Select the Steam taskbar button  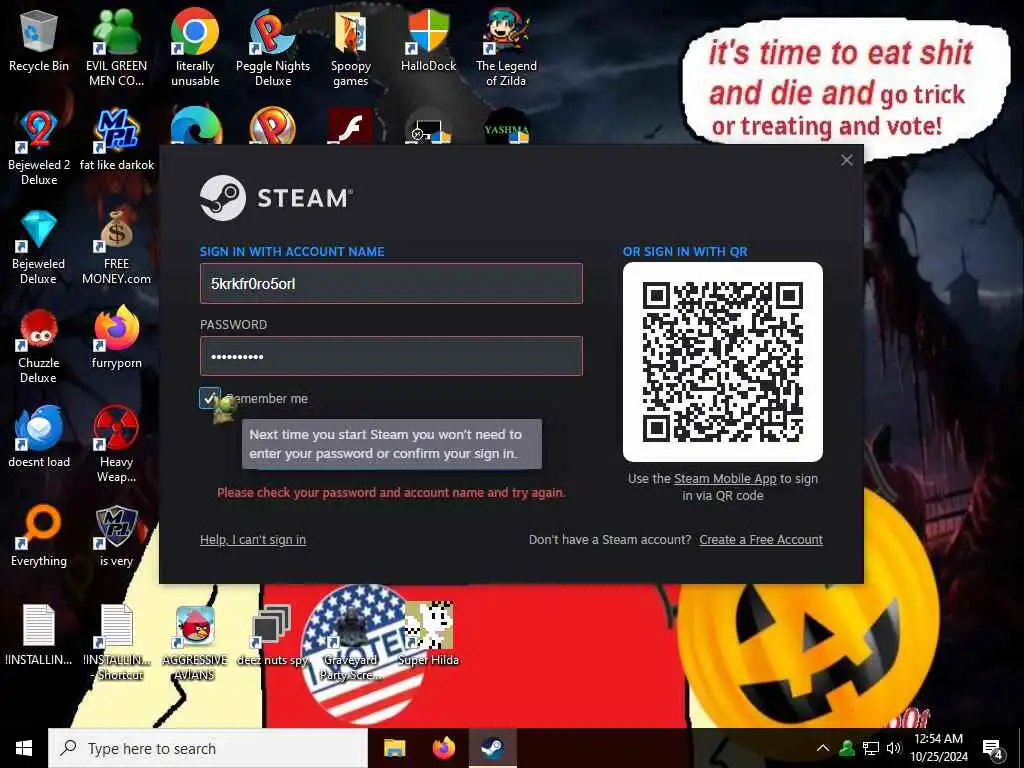(x=492, y=748)
